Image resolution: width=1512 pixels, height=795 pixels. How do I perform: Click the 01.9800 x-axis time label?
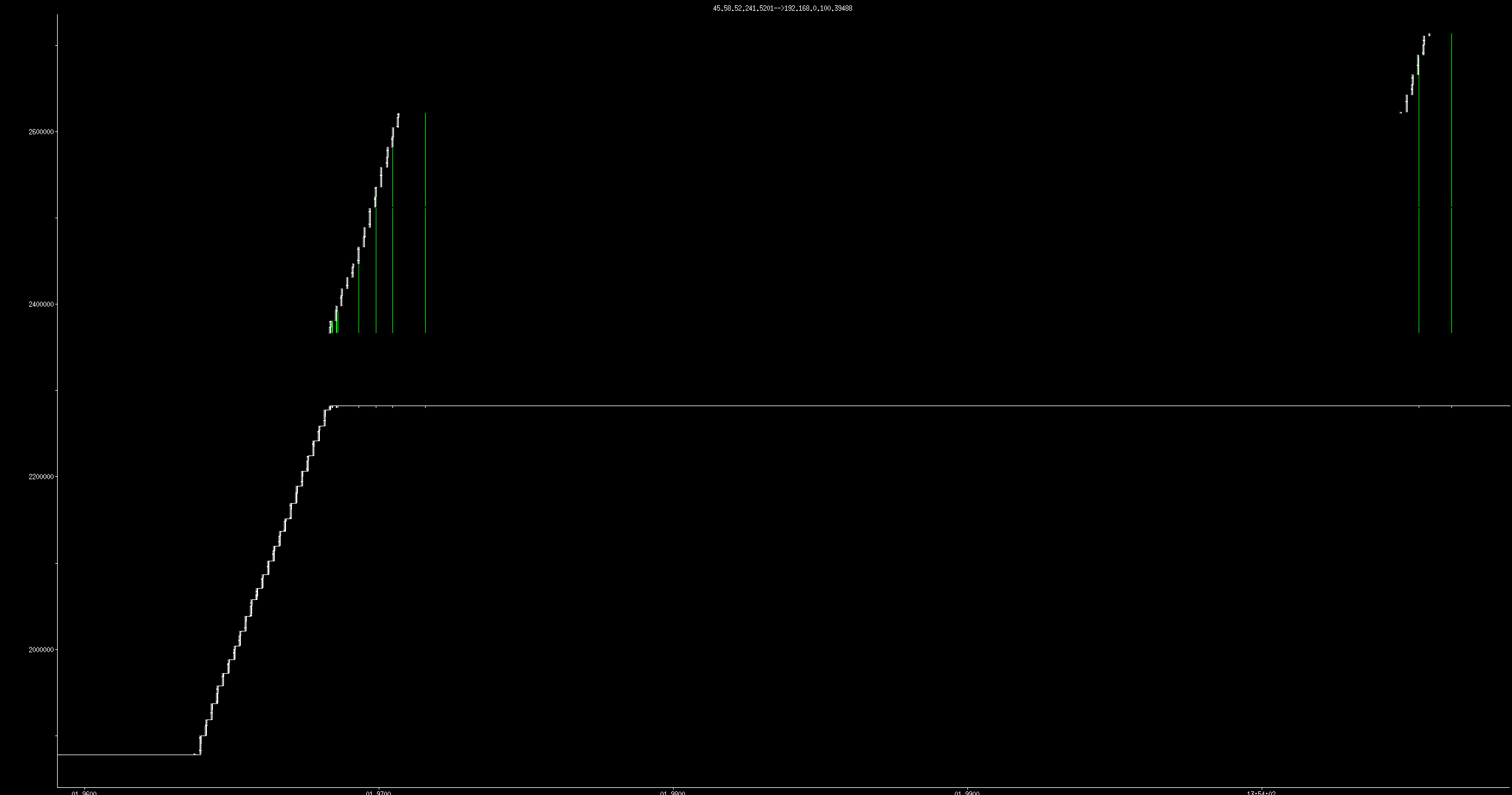[x=673, y=793]
